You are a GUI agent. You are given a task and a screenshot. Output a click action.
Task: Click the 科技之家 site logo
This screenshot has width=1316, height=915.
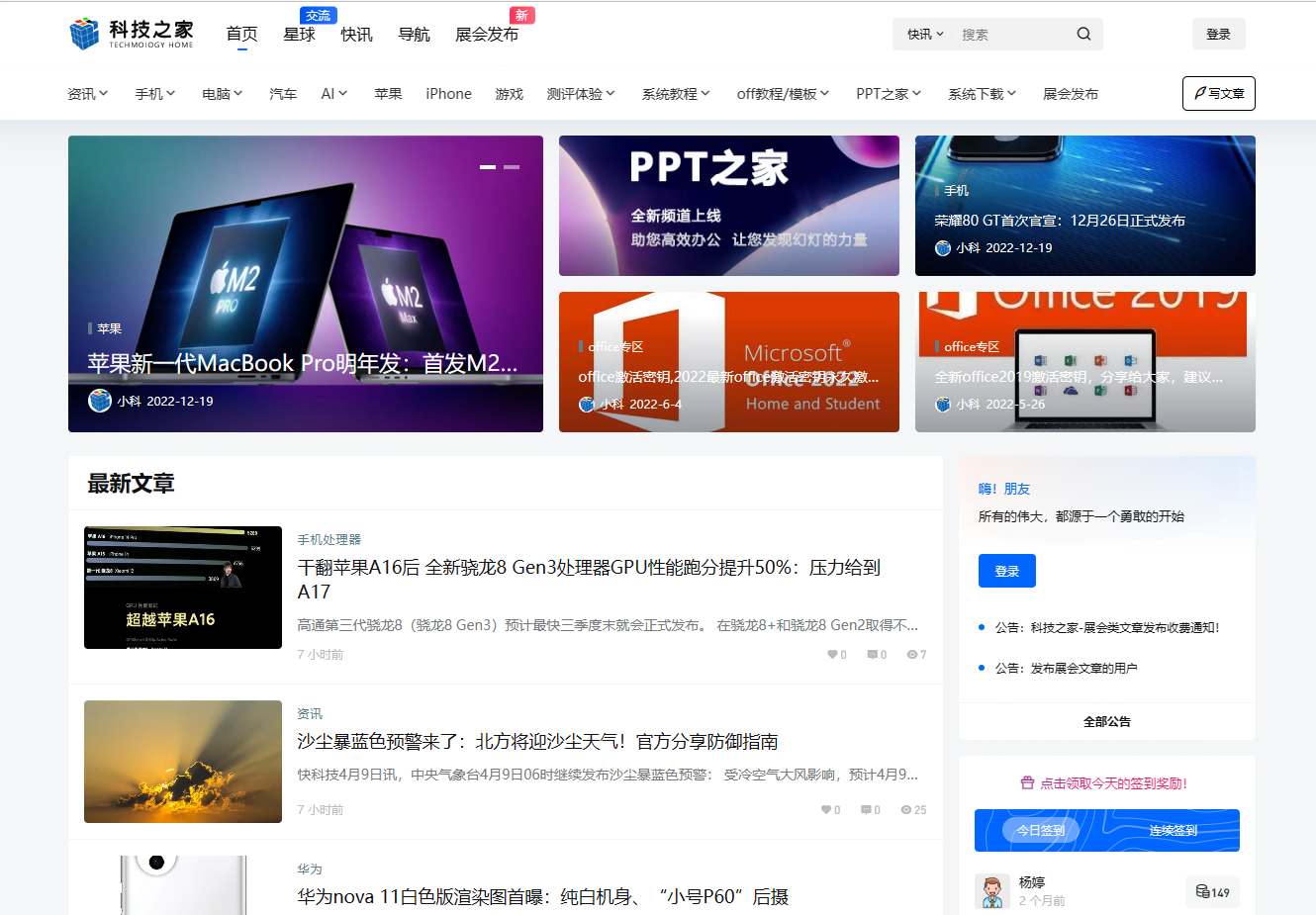tap(132, 34)
